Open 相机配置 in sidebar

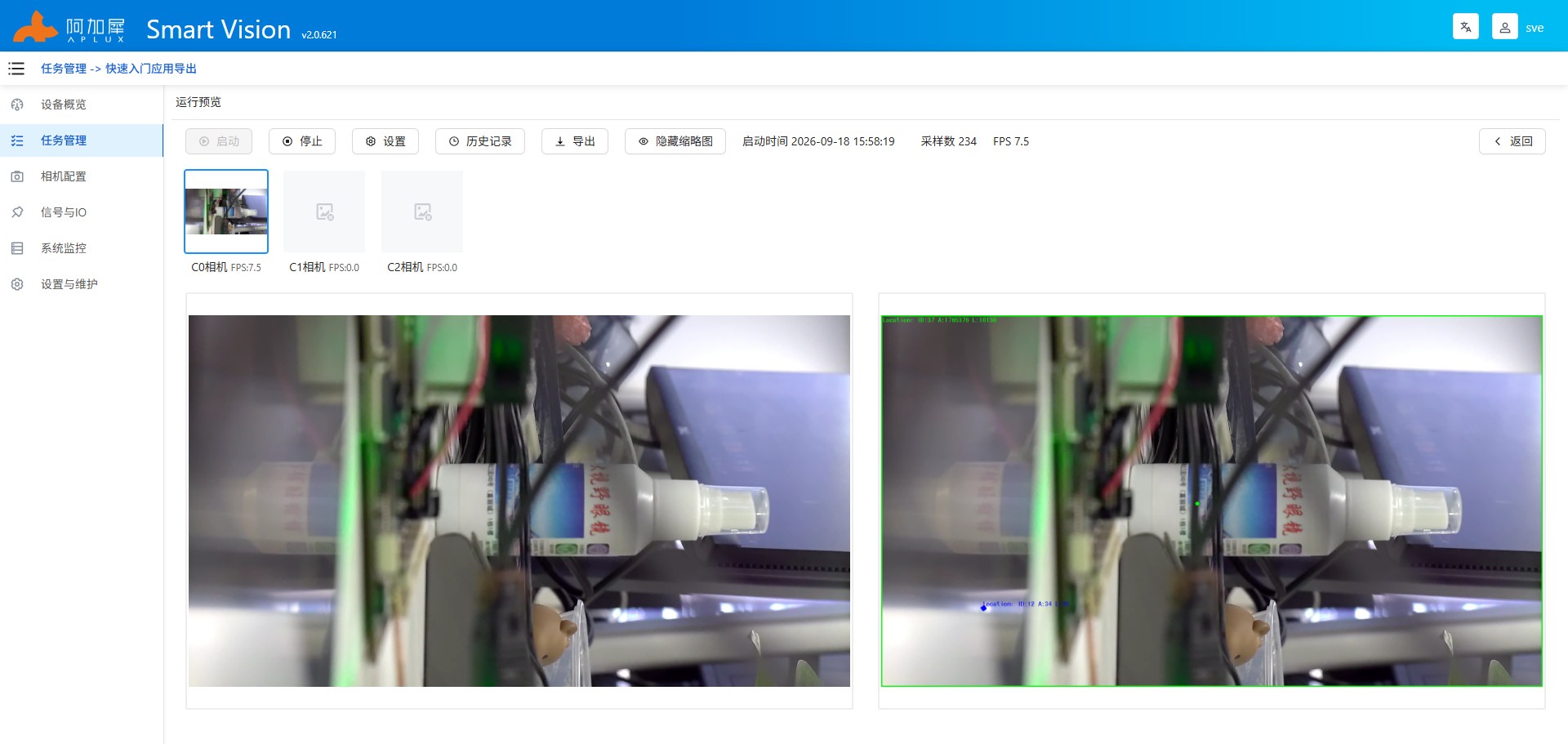[x=82, y=176]
